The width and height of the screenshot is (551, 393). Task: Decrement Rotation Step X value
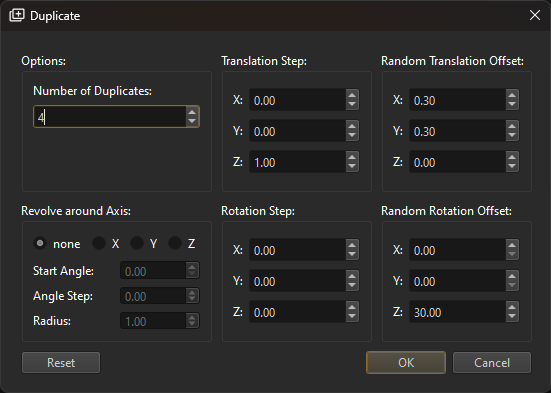point(352,255)
